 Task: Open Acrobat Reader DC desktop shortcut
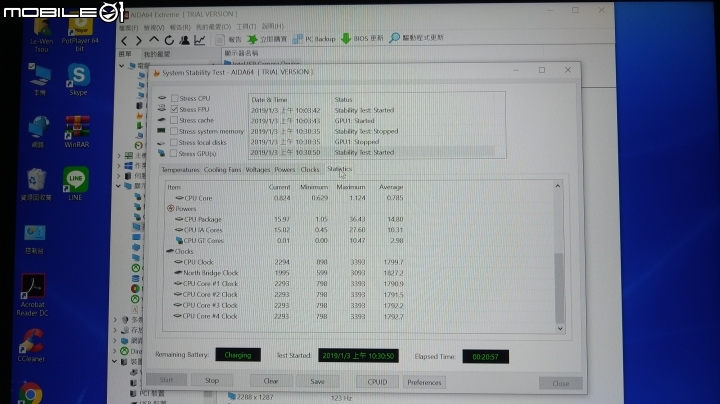(32, 295)
